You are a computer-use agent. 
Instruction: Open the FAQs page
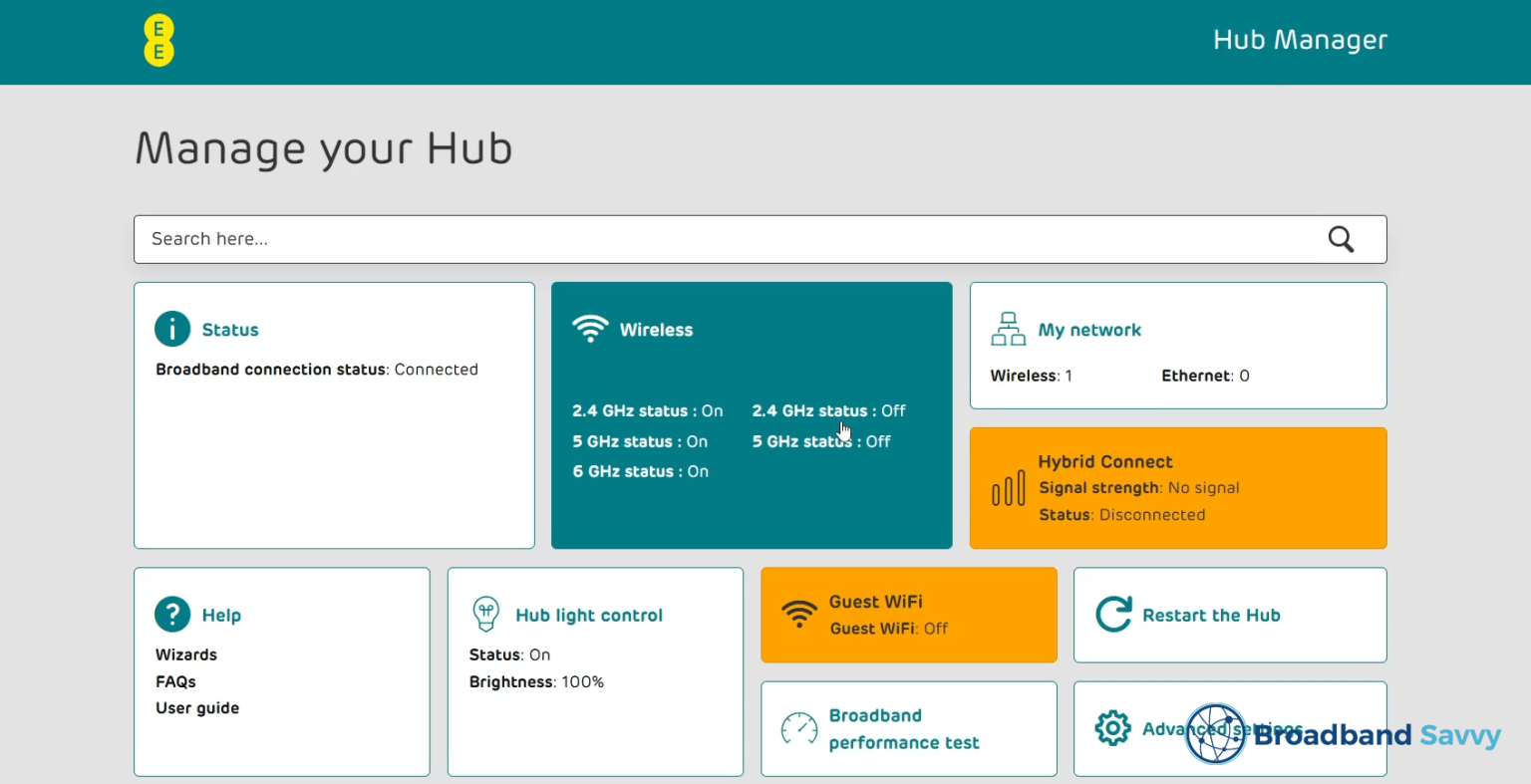[x=175, y=681]
